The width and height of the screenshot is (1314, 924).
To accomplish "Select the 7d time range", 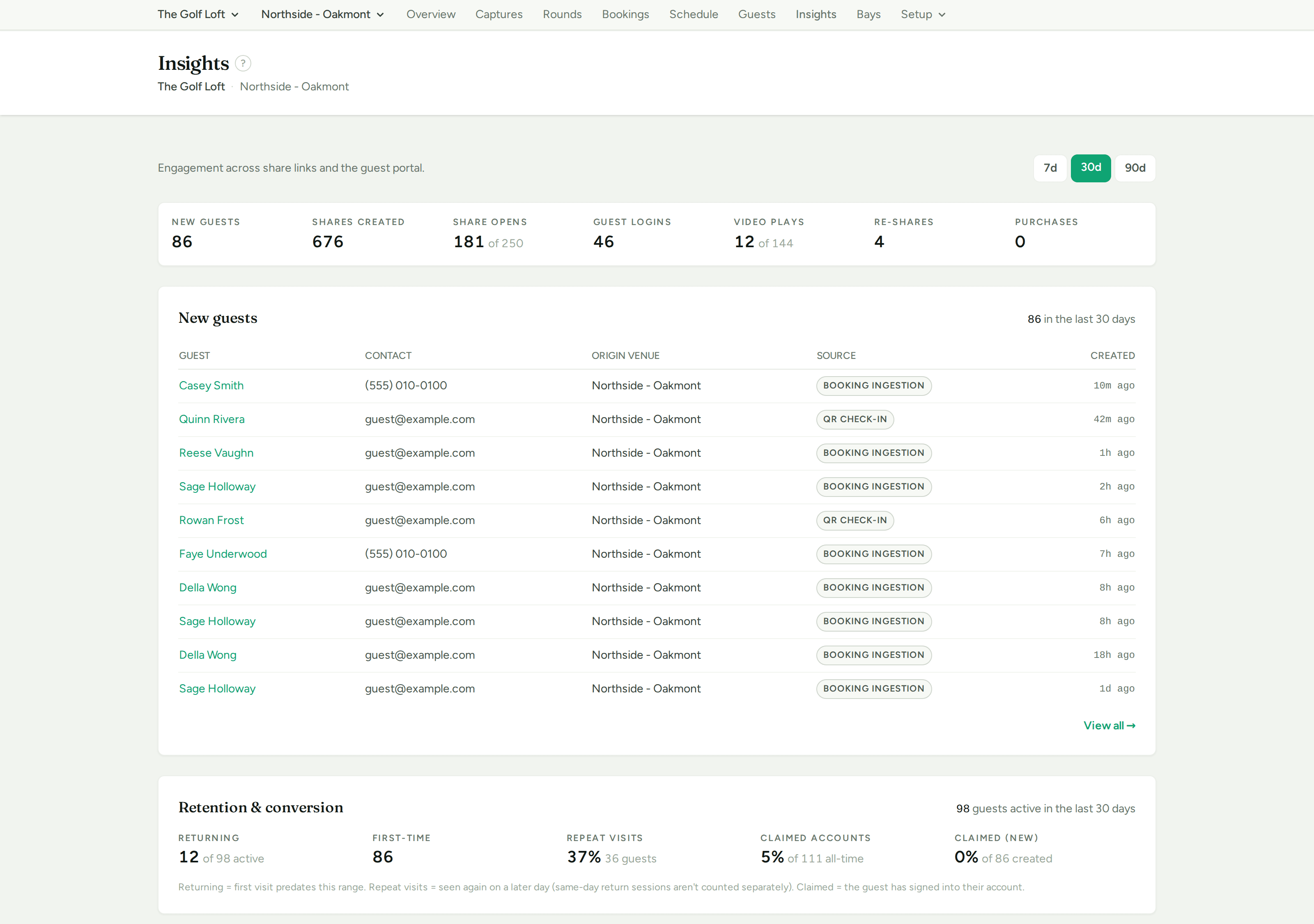I will click(1050, 168).
